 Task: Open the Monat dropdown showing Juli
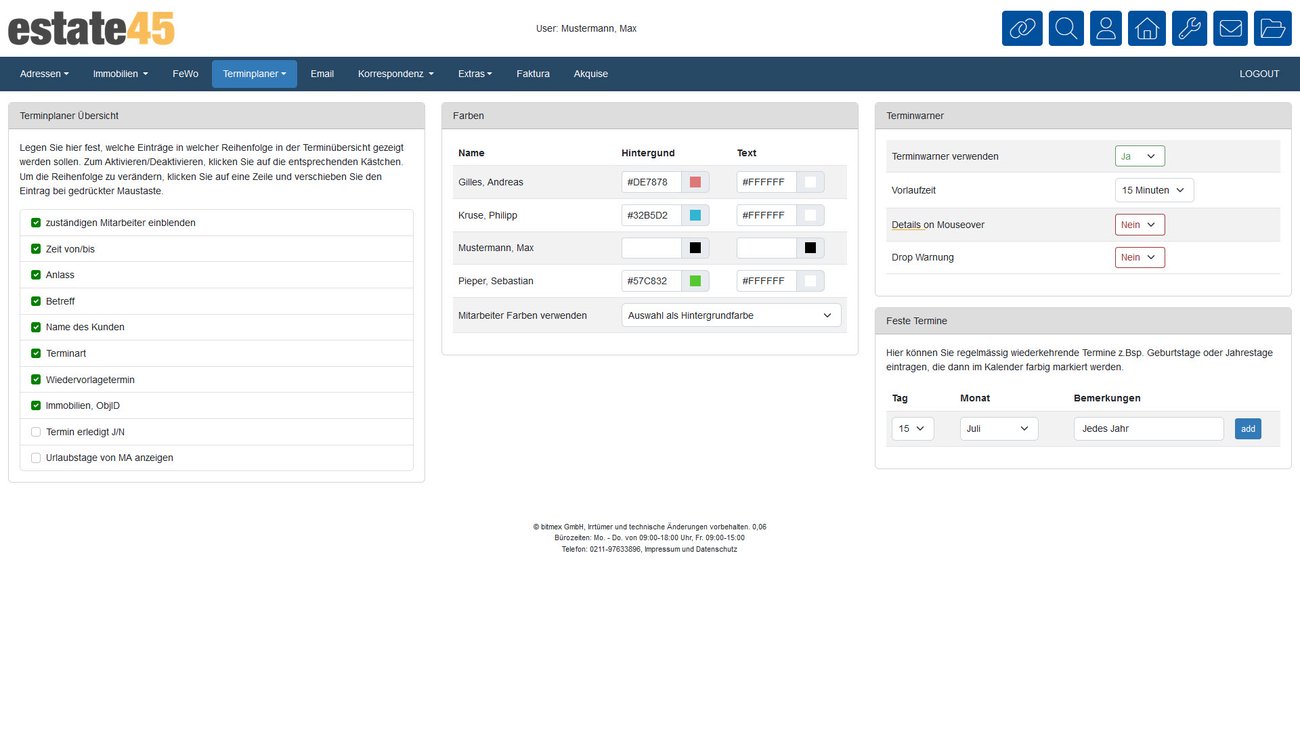point(999,428)
